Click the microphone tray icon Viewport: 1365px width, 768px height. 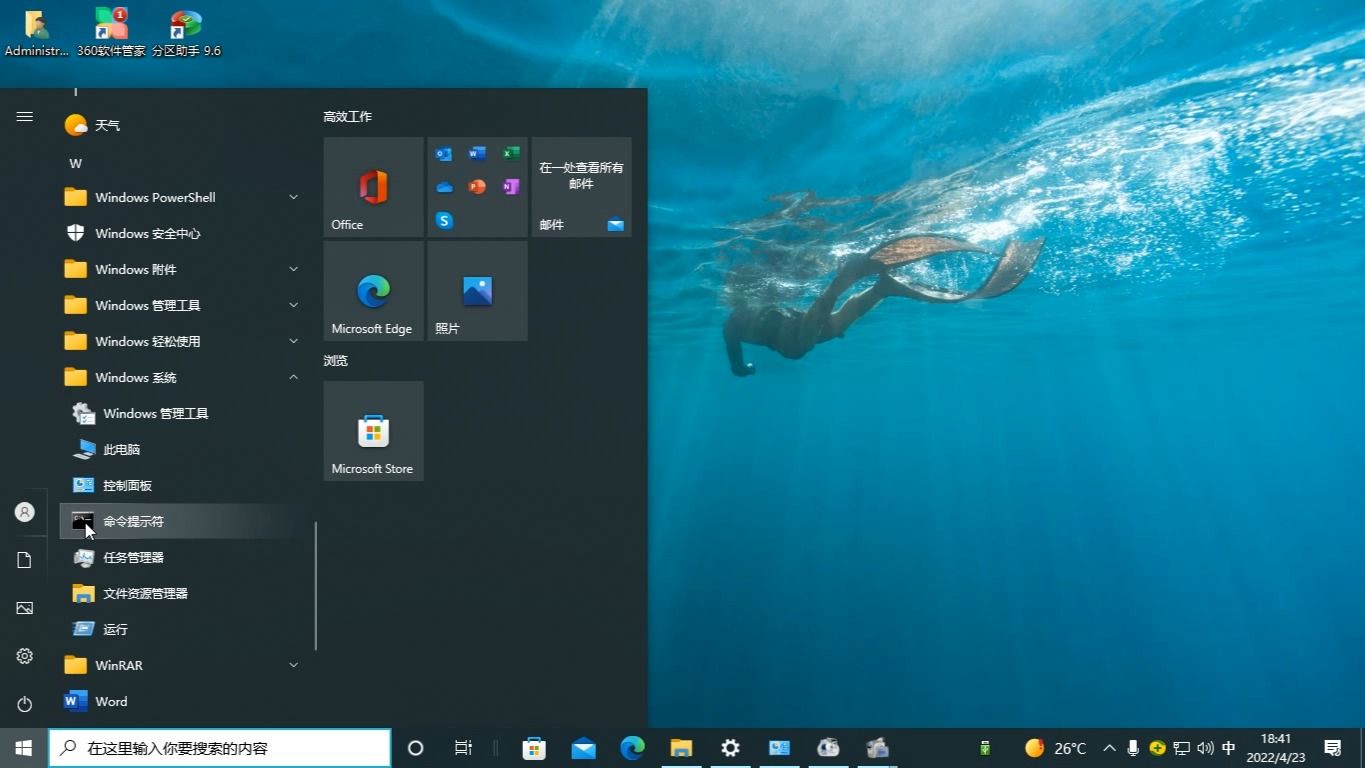pos(1133,748)
